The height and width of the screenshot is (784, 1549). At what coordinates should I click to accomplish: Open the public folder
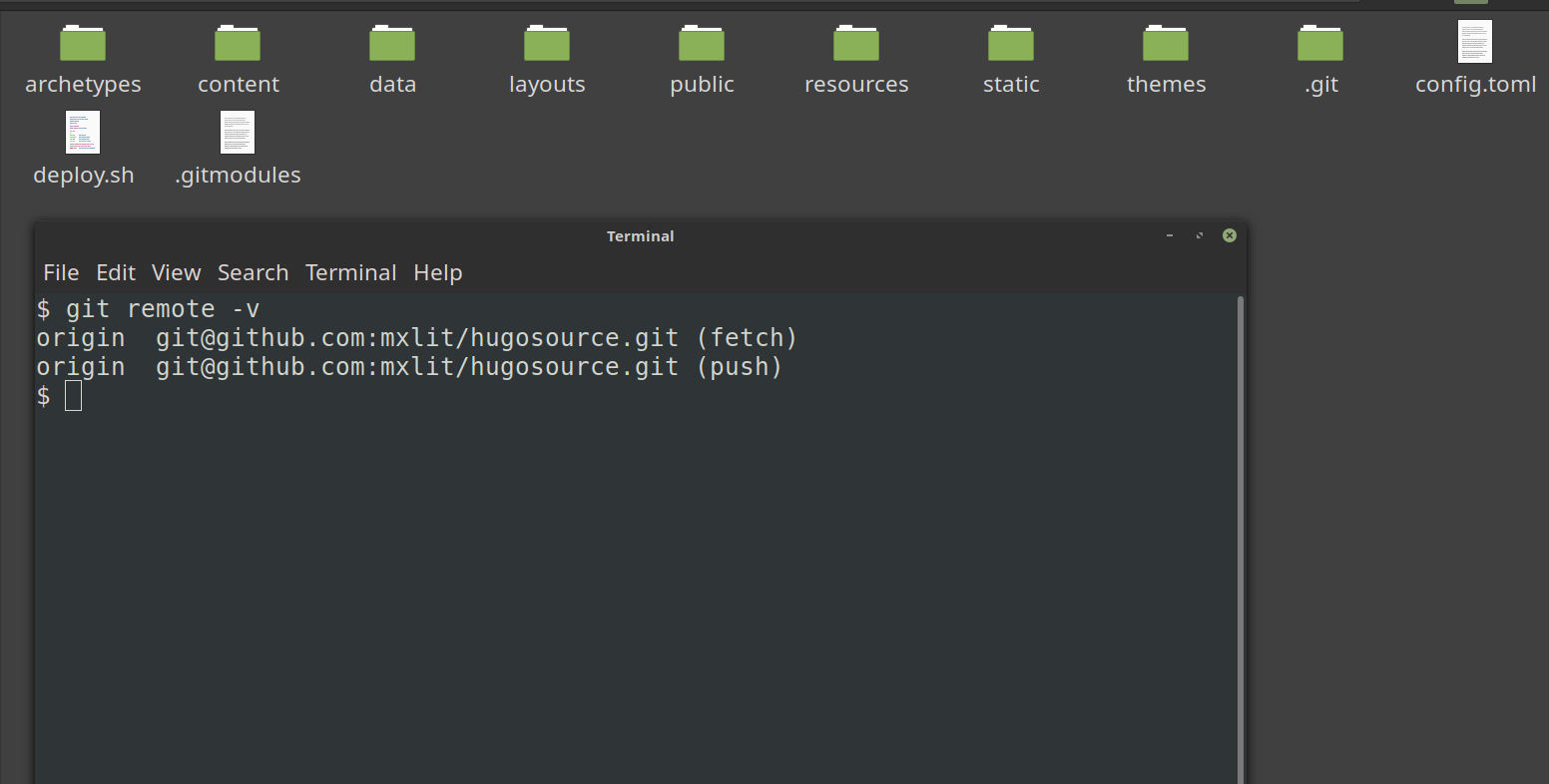[x=702, y=42]
